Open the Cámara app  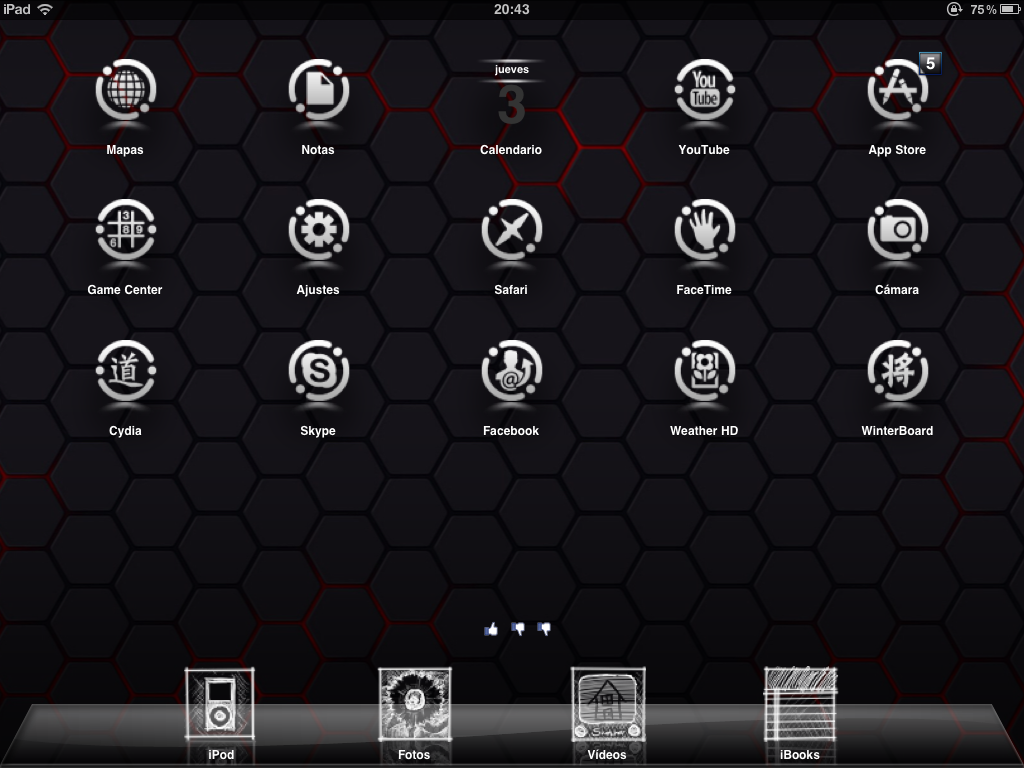pyautogui.click(x=897, y=231)
